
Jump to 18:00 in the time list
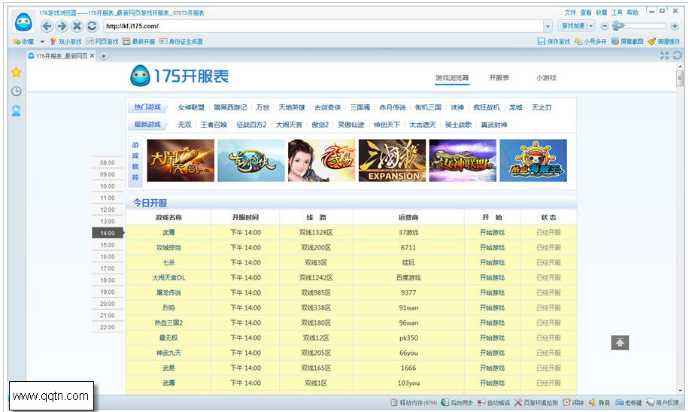(x=108, y=280)
